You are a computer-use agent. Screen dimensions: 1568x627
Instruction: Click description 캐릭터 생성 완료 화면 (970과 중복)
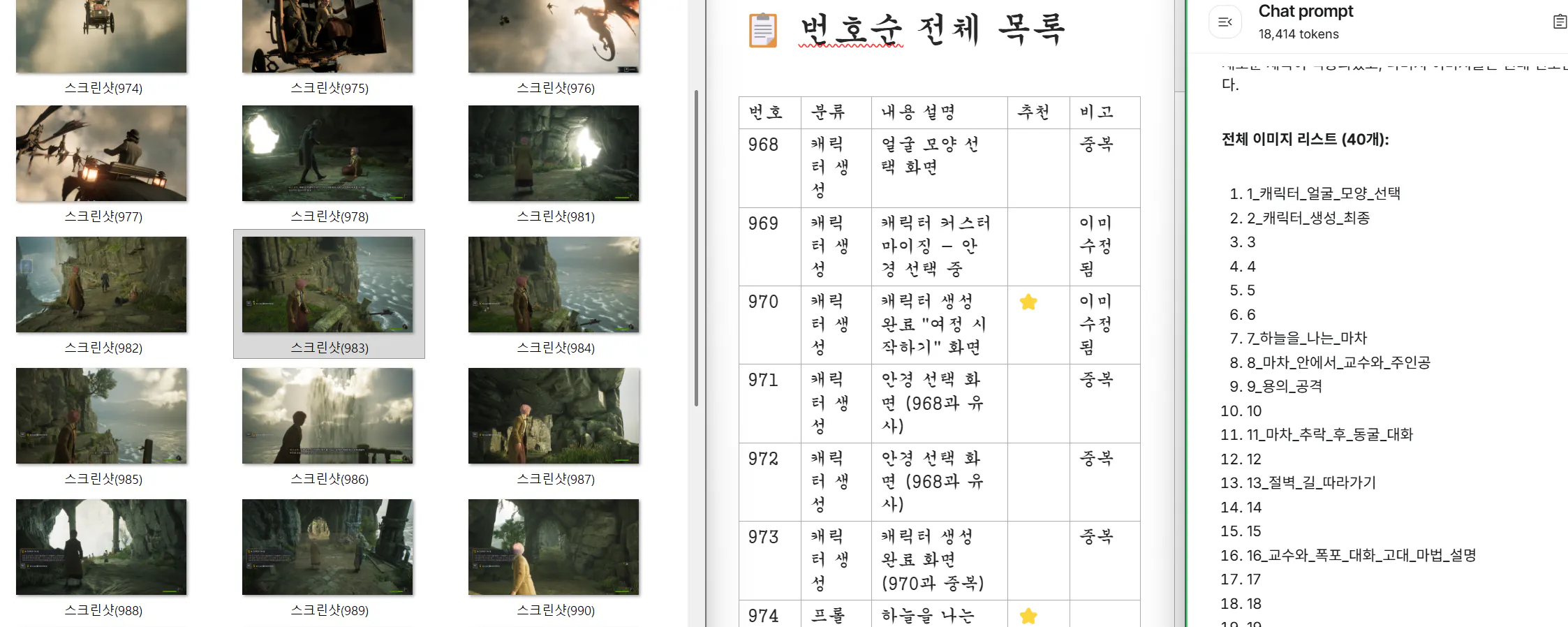(x=932, y=559)
